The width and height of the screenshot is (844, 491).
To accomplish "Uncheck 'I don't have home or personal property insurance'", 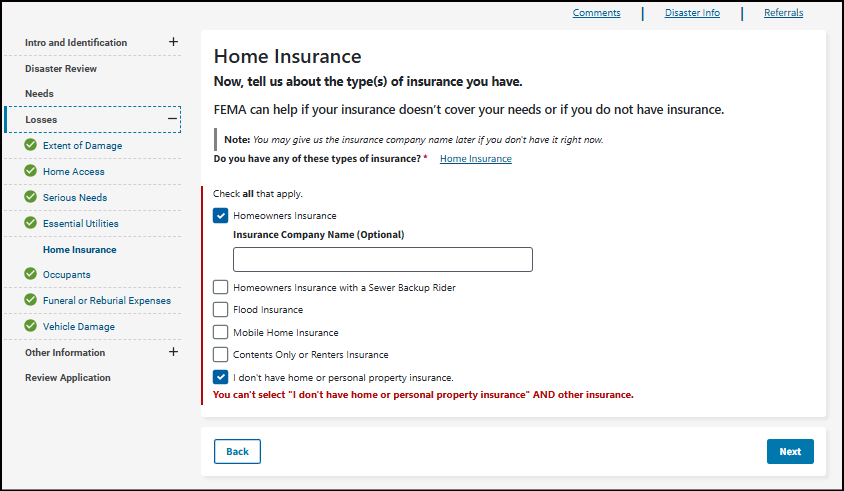I will (x=220, y=378).
